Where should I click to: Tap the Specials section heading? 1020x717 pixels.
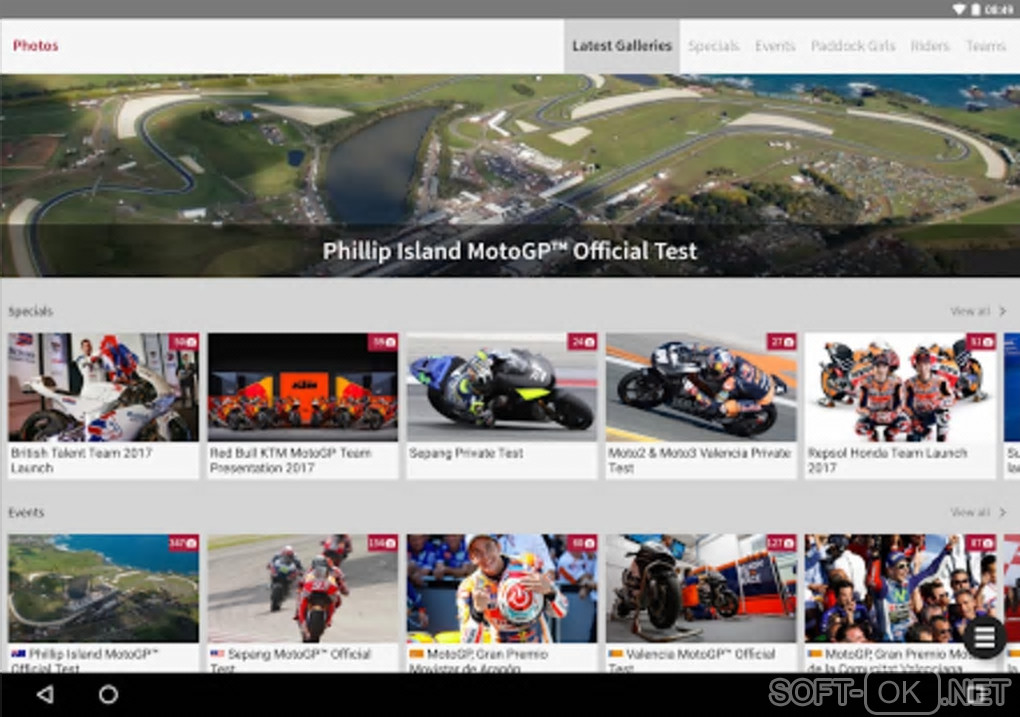click(x=31, y=312)
